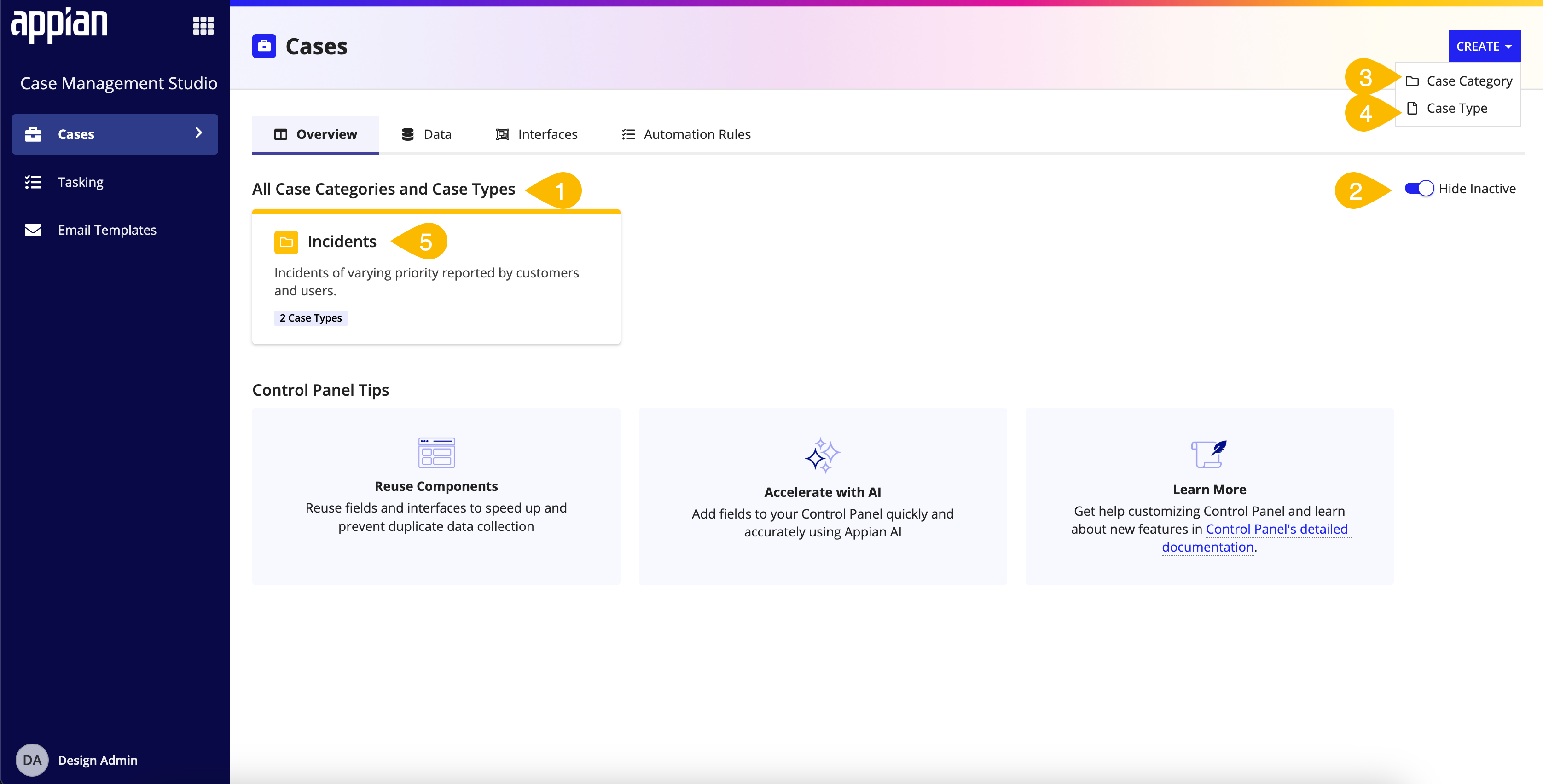Select Case Category from Create menu

coord(1458,81)
